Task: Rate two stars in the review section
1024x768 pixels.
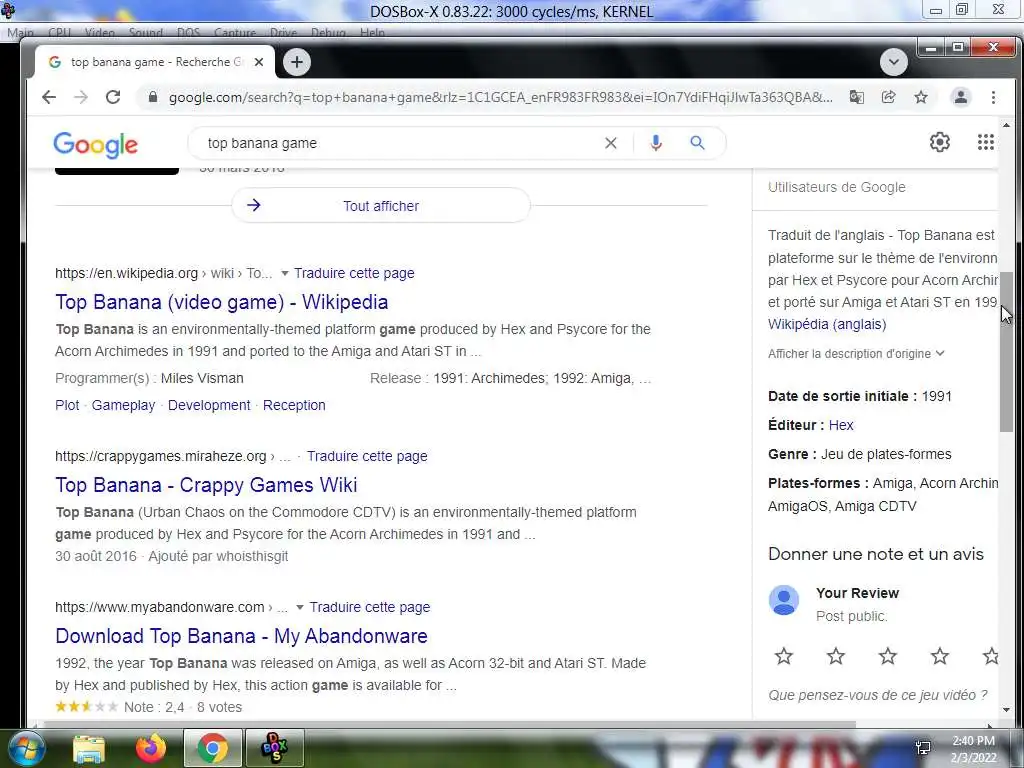Action: 836,656
